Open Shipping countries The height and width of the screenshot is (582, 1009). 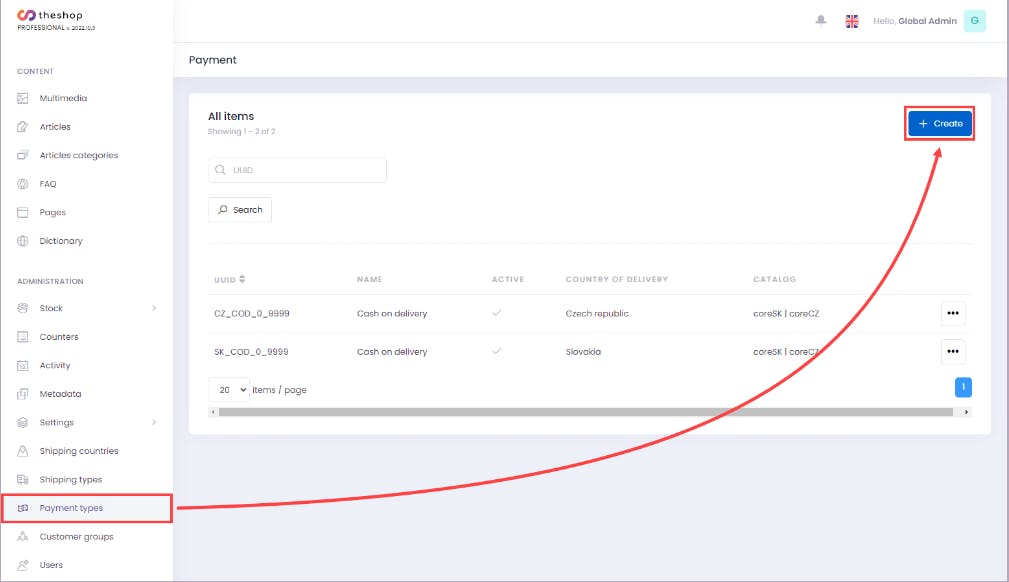coord(79,451)
